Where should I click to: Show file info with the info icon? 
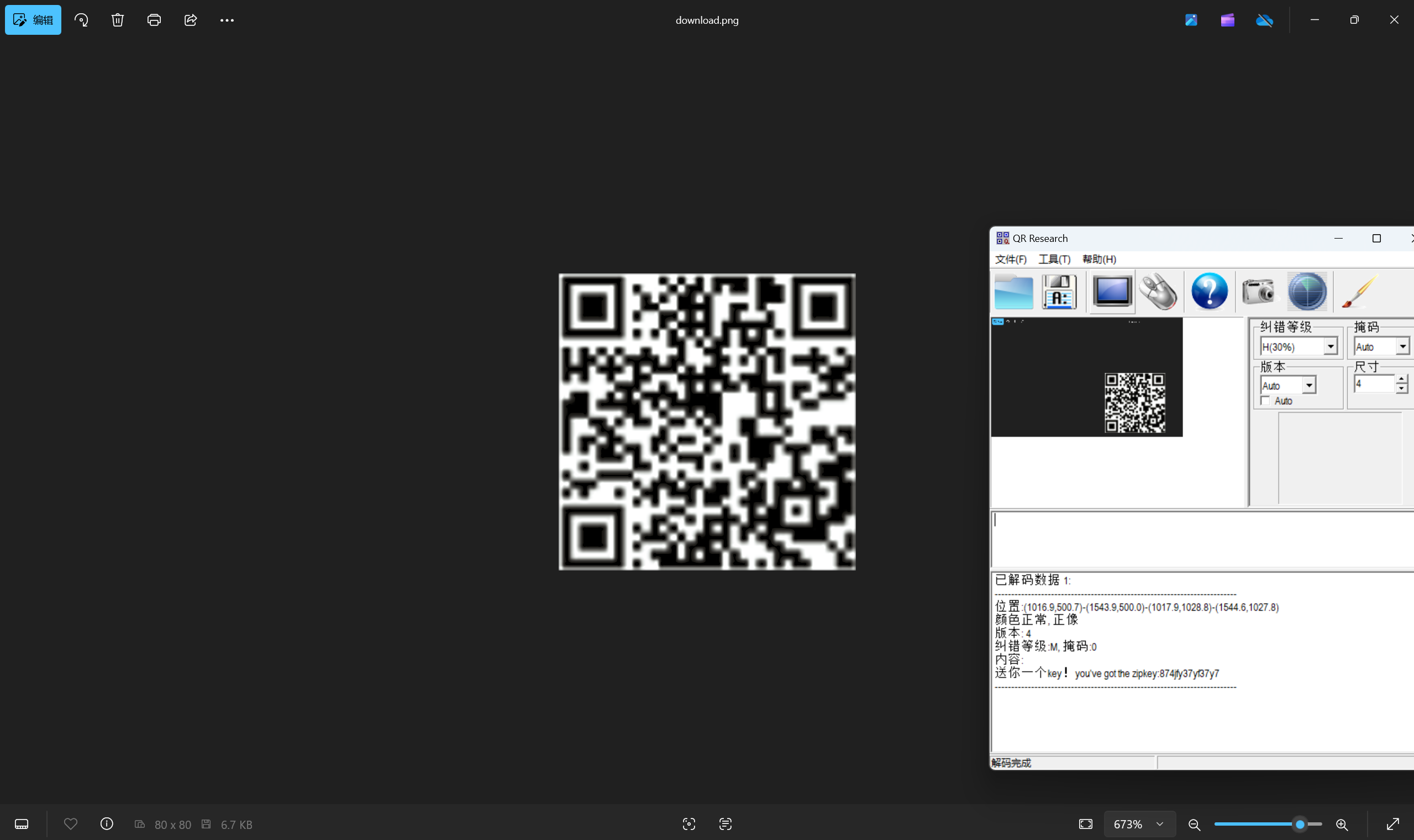click(x=107, y=823)
